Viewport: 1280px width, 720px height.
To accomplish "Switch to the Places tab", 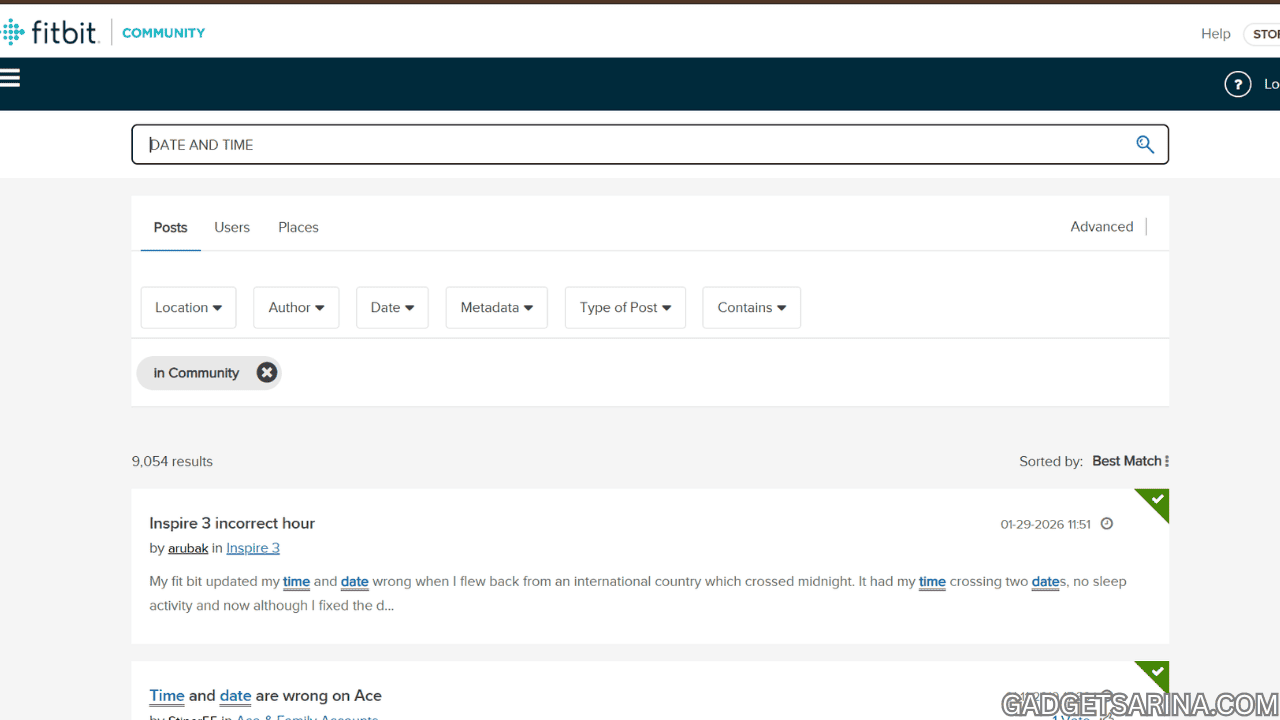I will pyautogui.click(x=298, y=227).
